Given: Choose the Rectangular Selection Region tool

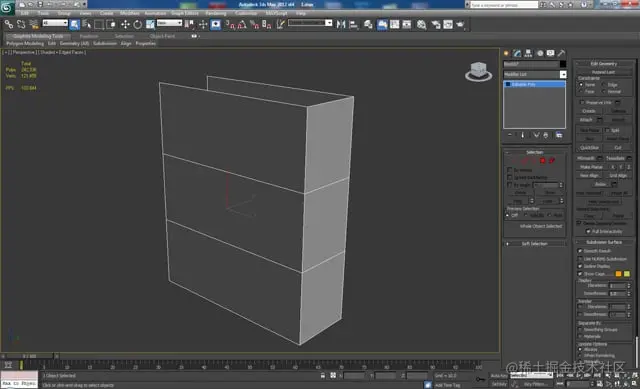Looking at the screenshot, I should coord(99,24).
